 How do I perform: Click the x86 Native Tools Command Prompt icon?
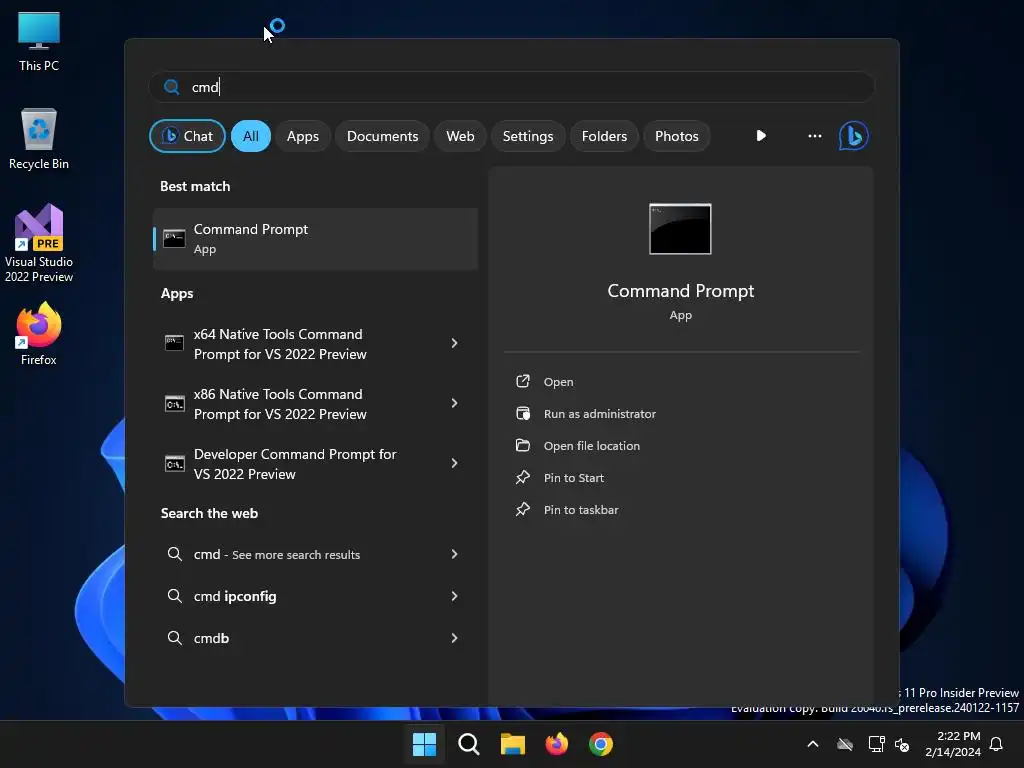coord(174,404)
